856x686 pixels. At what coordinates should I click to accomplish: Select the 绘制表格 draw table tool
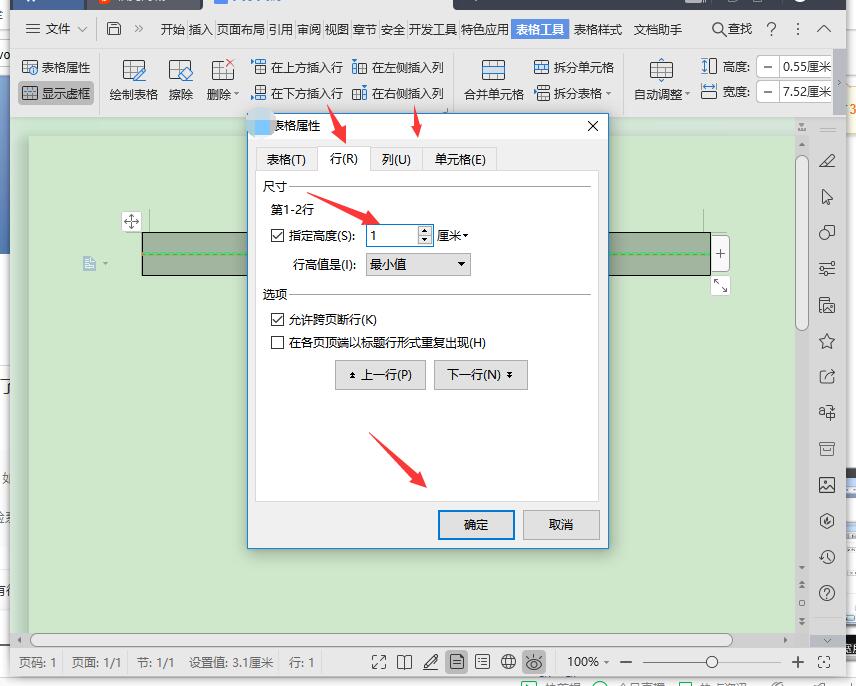(133, 80)
